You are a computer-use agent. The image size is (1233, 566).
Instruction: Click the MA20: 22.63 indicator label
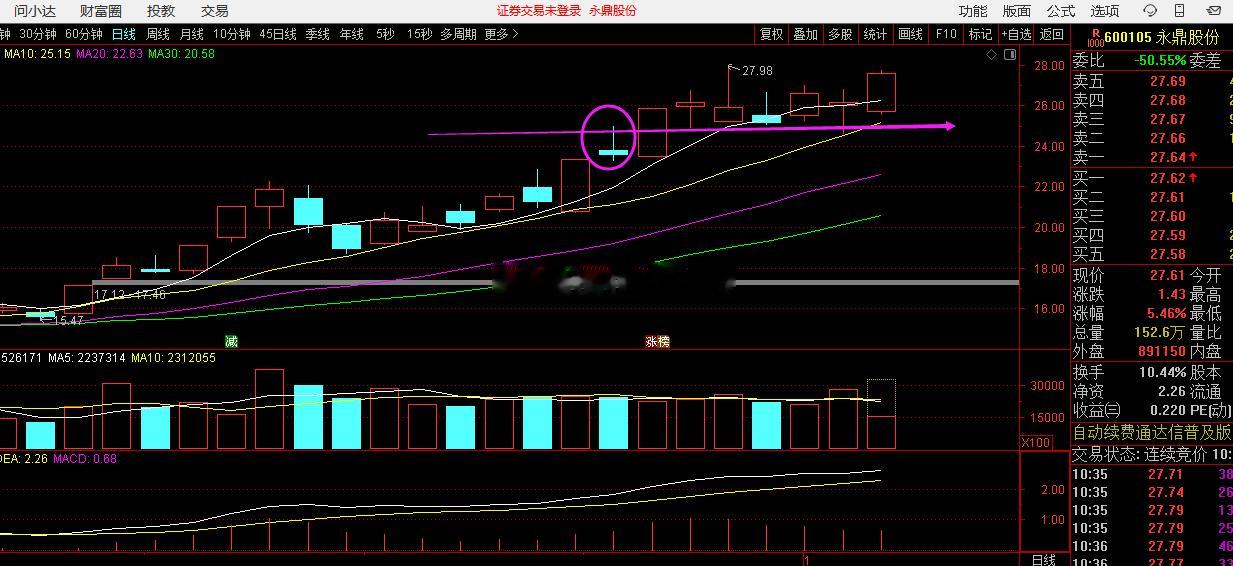(109, 54)
